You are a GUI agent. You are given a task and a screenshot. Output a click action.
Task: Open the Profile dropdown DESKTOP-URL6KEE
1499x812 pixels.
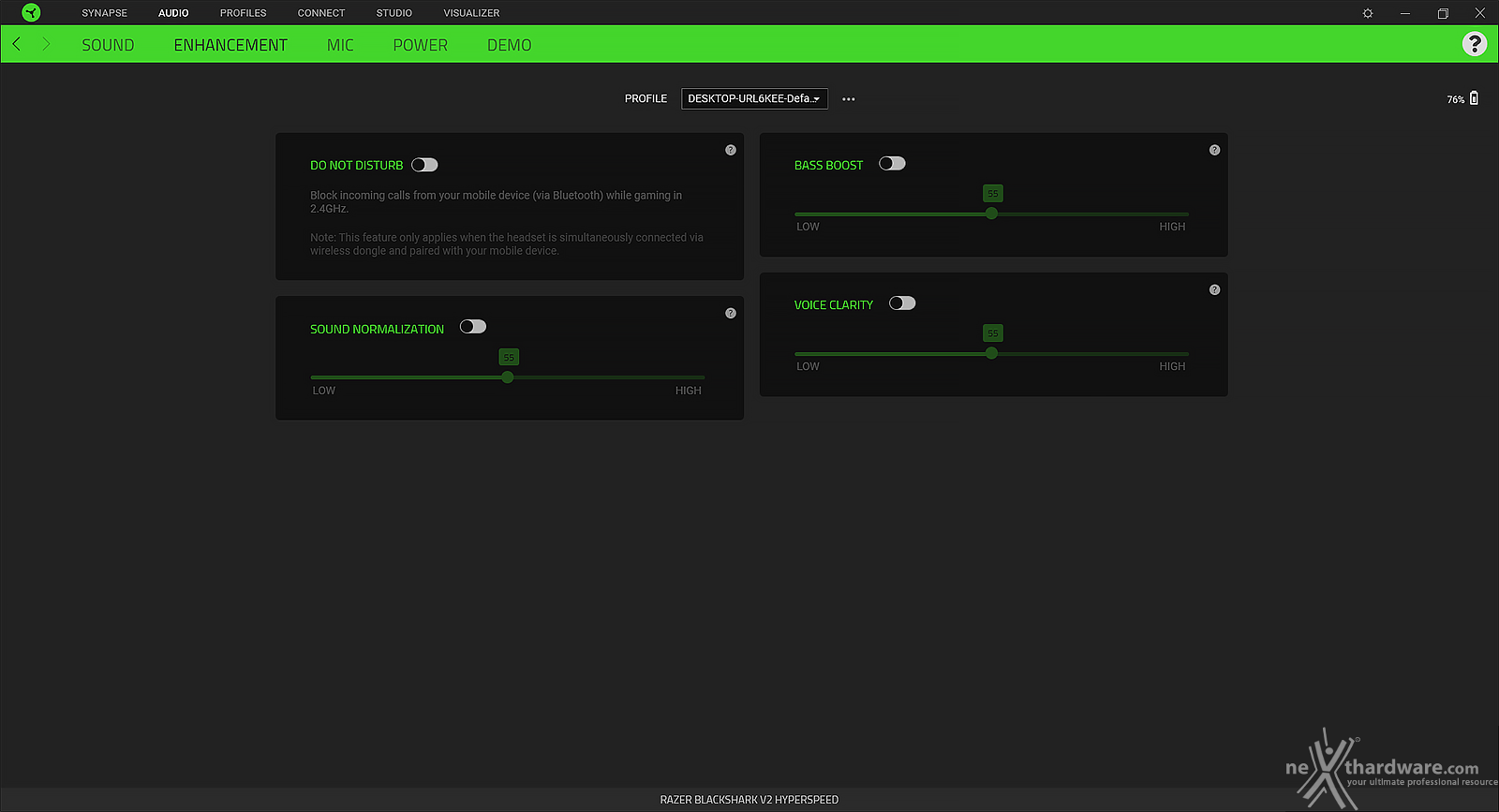pyautogui.click(x=754, y=98)
